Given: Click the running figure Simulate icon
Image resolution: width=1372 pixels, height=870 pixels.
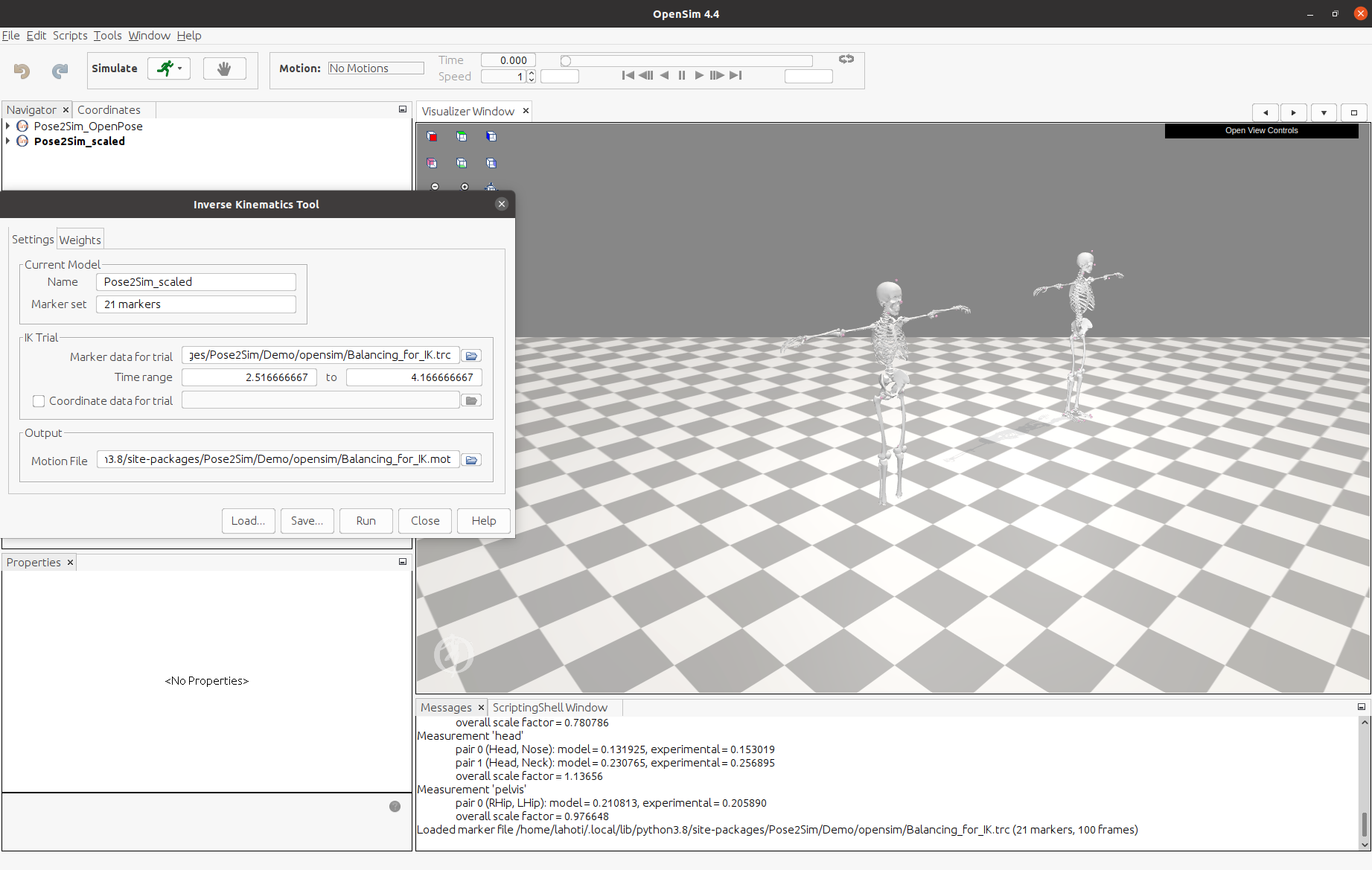Looking at the screenshot, I should click(x=164, y=68).
